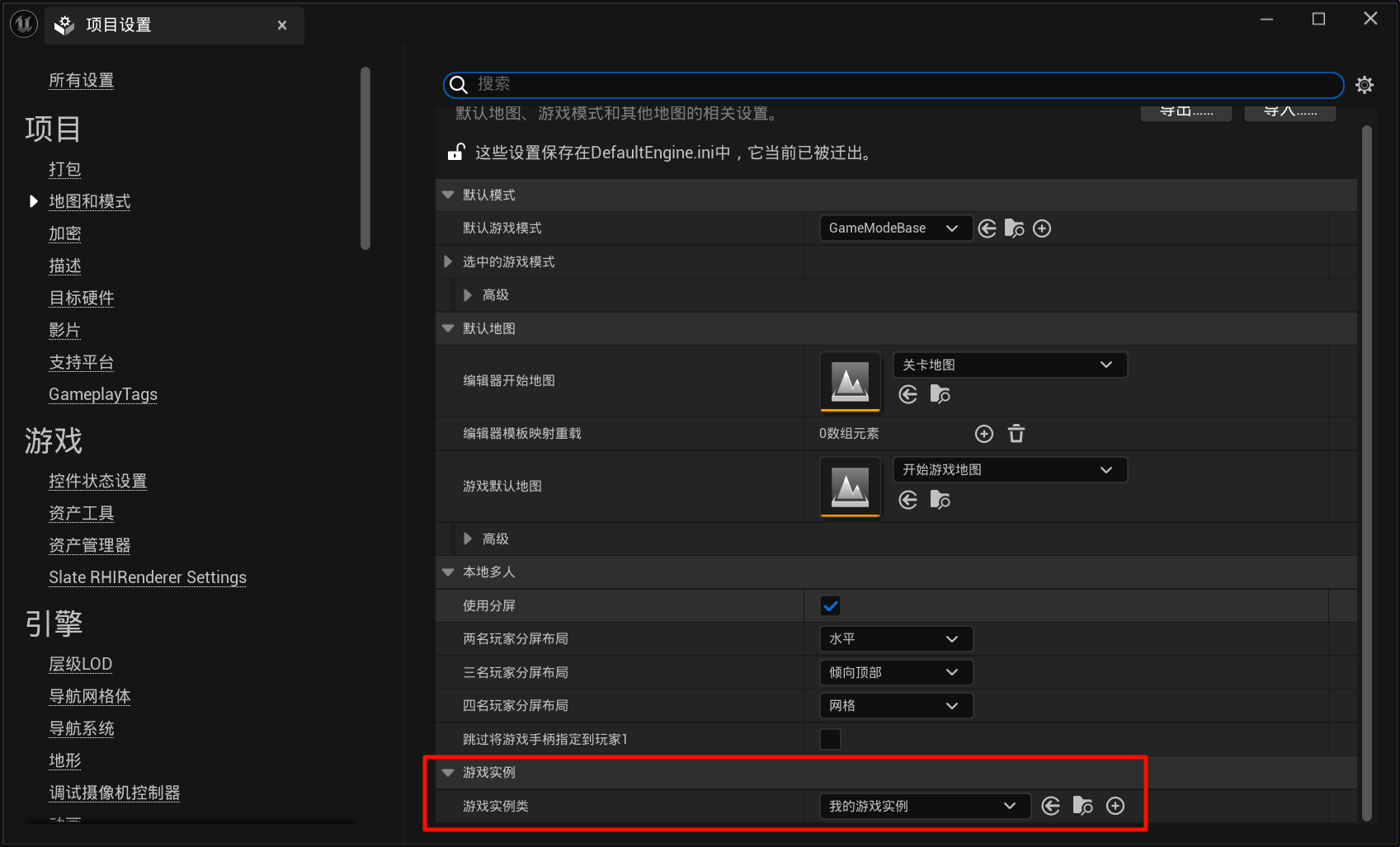Browse to 游戏默认地图 asset in content browser
Viewport: 1400px width, 847px height.
click(x=940, y=500)
